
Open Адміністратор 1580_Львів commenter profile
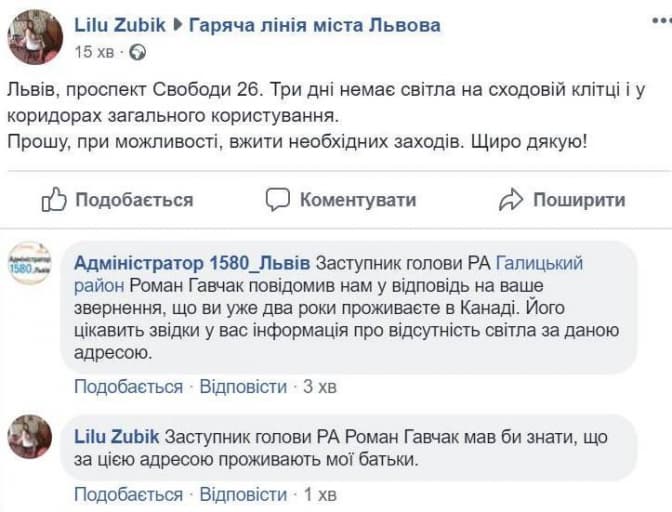(193, 264)
